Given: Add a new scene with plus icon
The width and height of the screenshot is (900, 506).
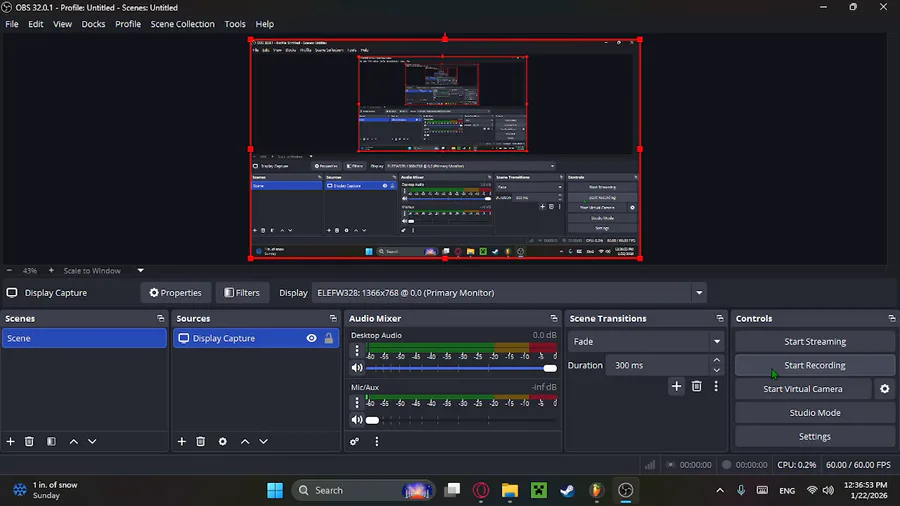Looking at the screenshot, I should pos(10,441).
